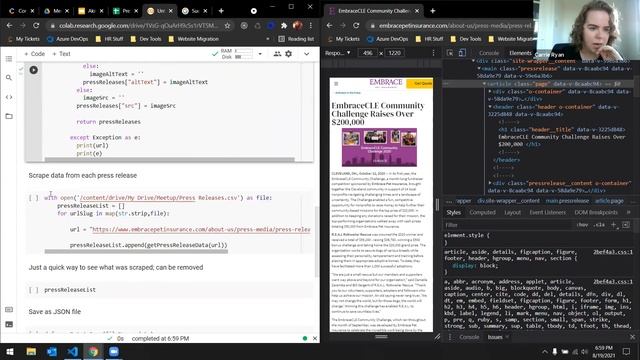
Task: Expand div class="o-container" node
Action: [x=490, y=92]
